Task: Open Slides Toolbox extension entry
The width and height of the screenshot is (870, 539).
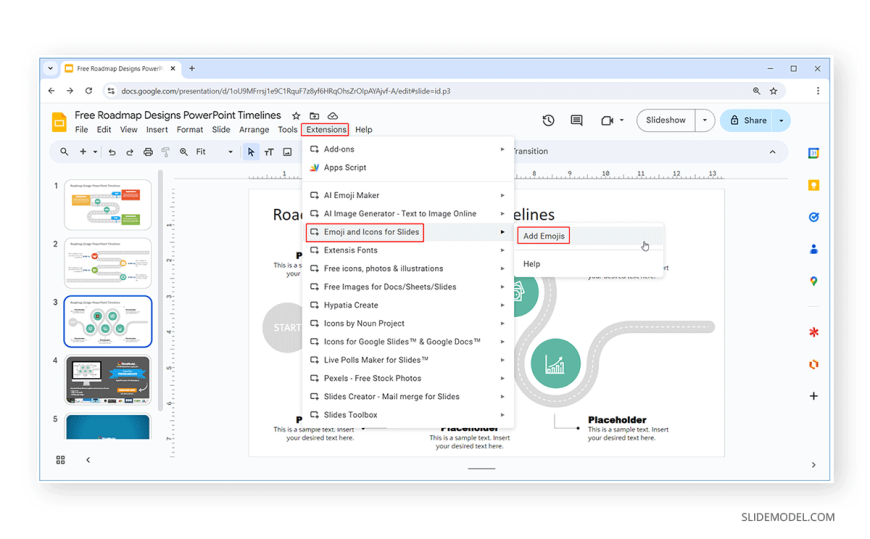Action: click(408, 415)
